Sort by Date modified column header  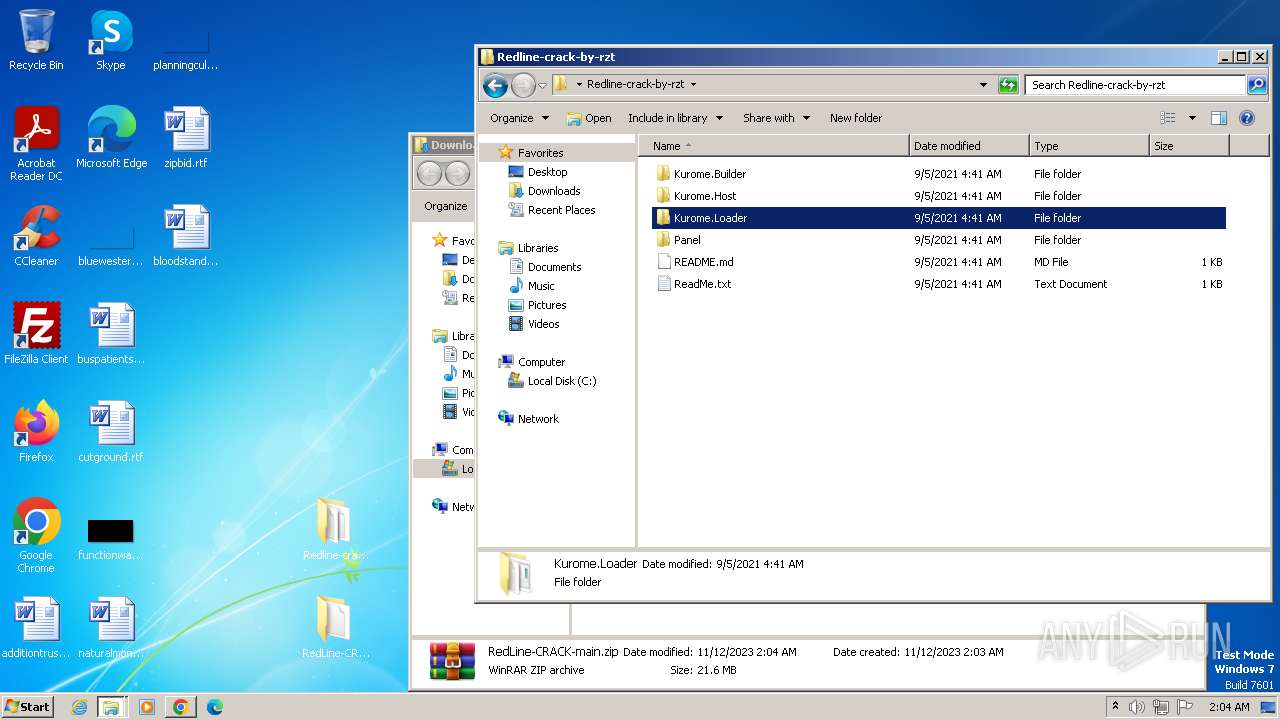pos(970,146)
